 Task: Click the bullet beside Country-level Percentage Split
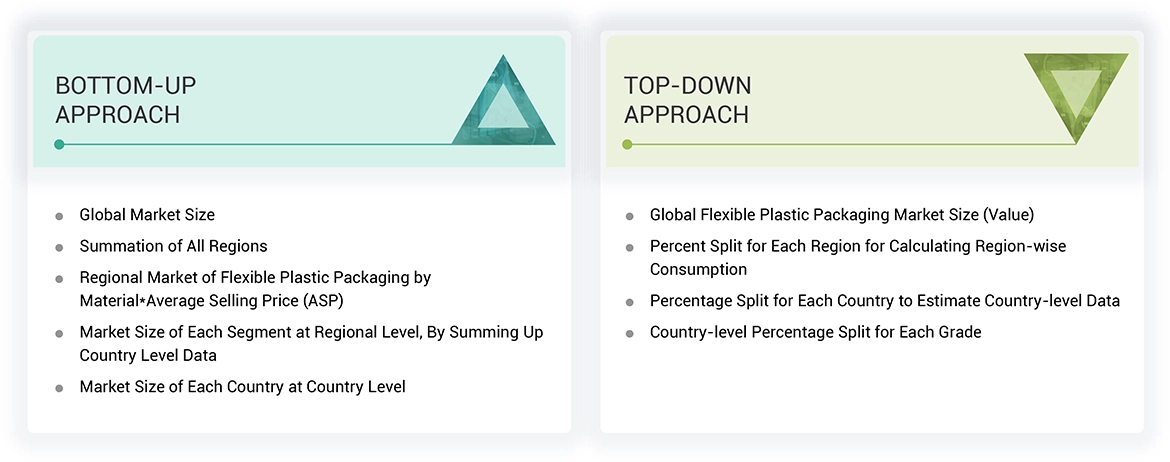629,333
